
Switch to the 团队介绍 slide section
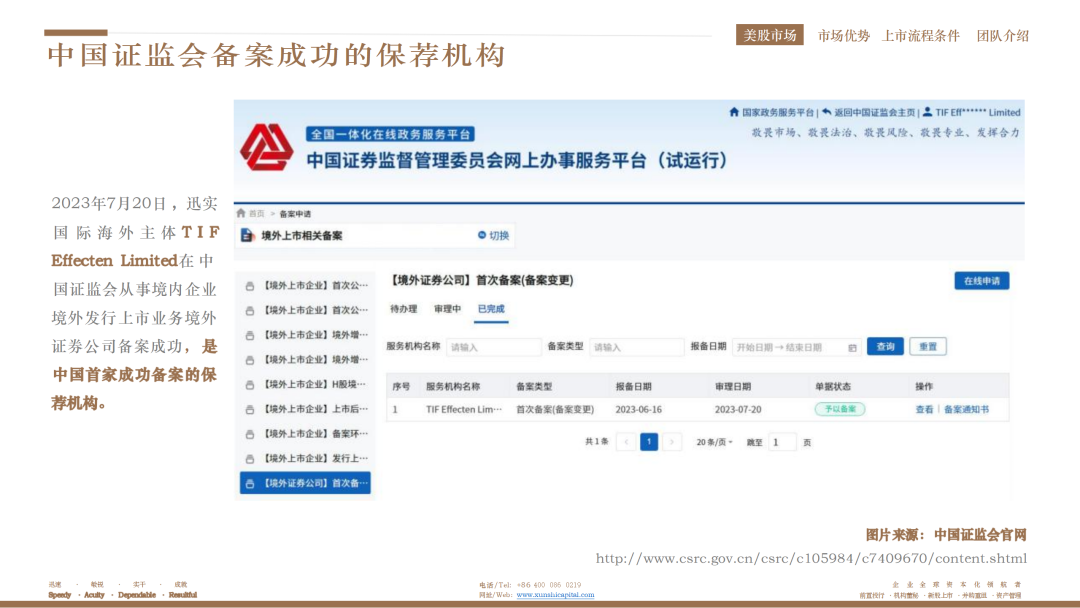[x=1003, y=36]
